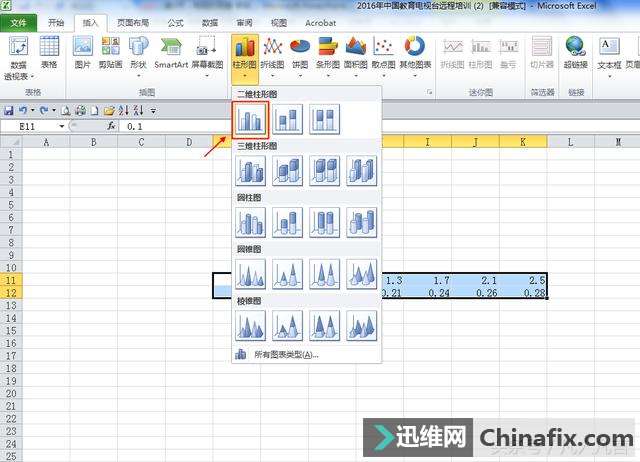Switch to the Review tab
The image size is (640, 462).
pyautogui.click(x=244, y=23)
